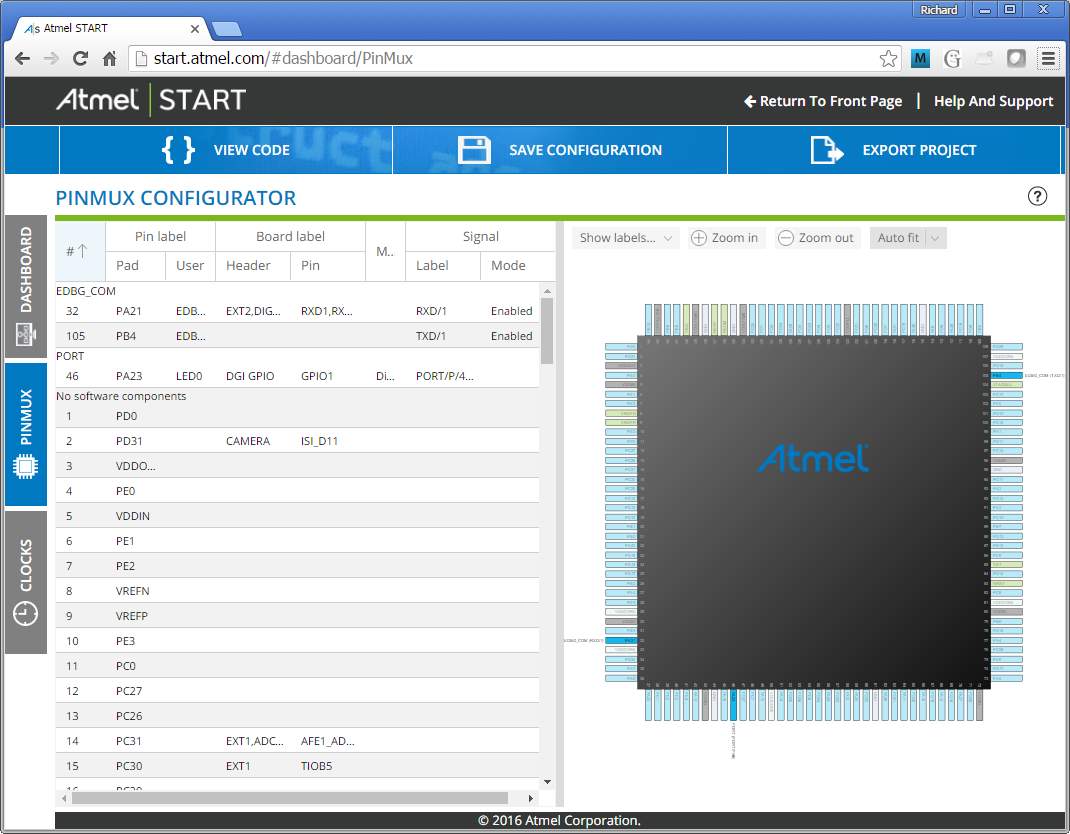This screenshot has height=834, width=1070.
Task: Reload the page with refresh icon
Action: (x=81, y=59)
